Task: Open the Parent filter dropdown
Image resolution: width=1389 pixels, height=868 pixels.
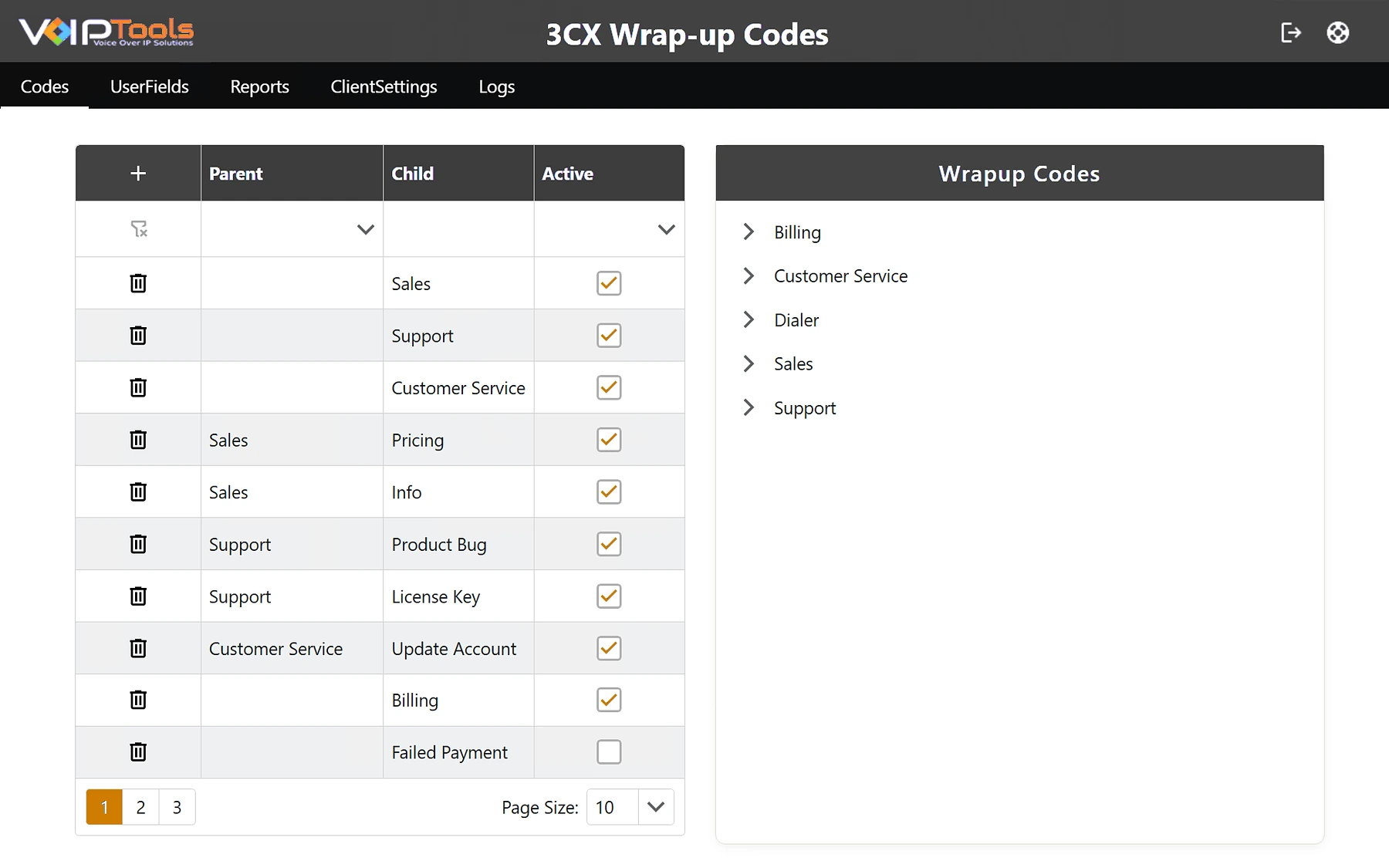Action: (366, 229)
